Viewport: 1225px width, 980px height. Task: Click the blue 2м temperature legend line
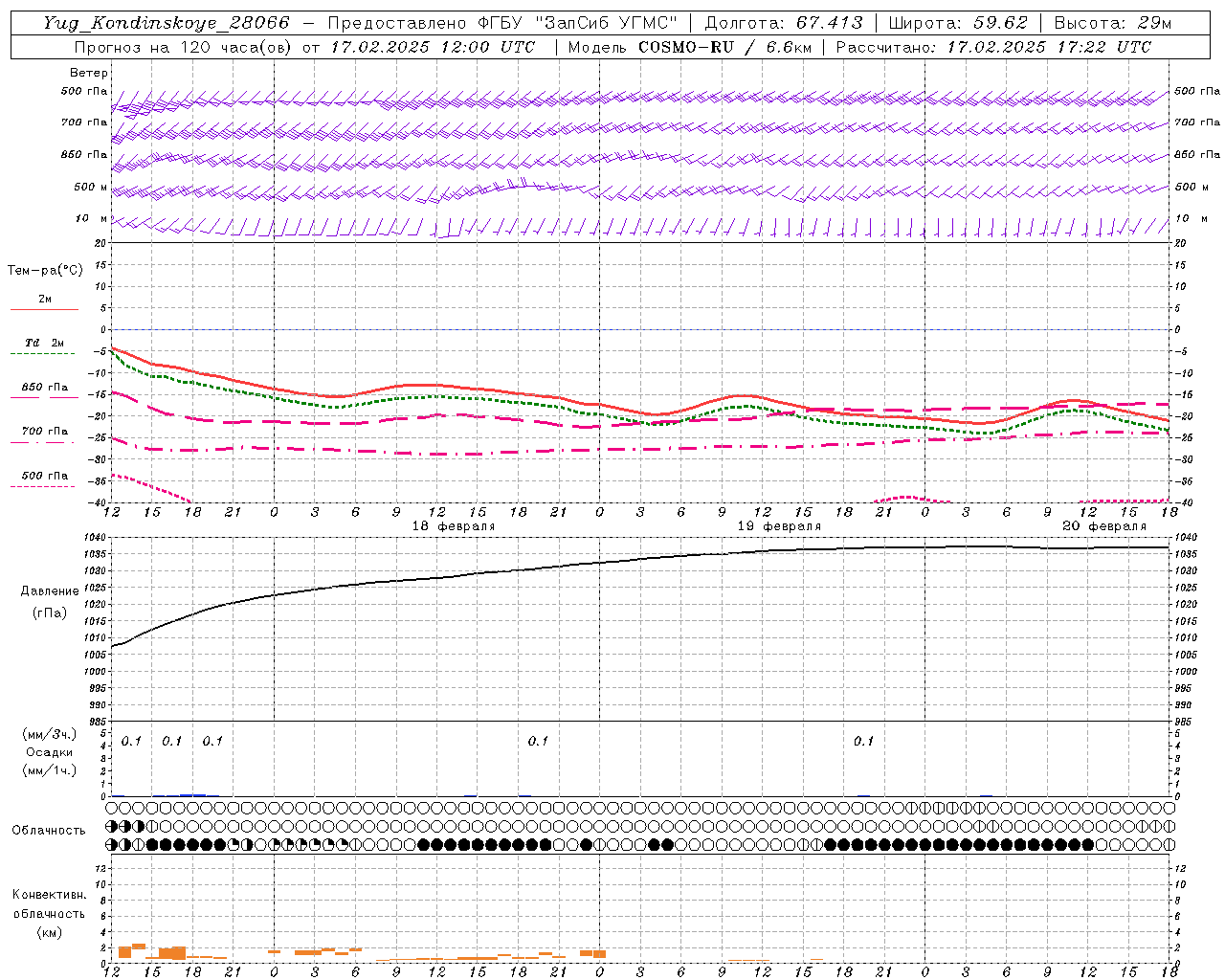[x=44, y=309]
